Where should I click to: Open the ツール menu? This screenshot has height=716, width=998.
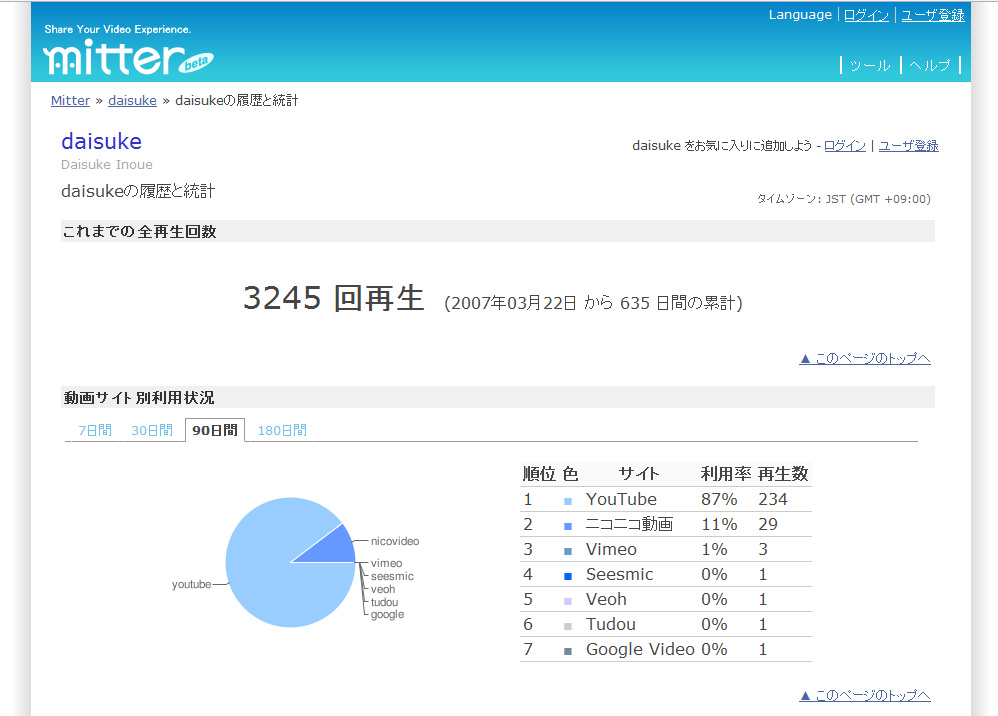pos(869,65)
